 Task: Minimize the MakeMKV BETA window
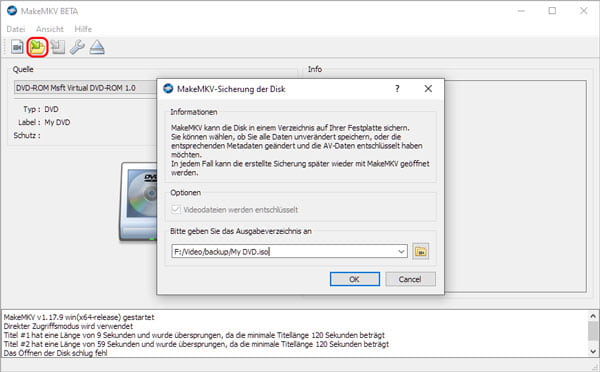tap(521, 11)
